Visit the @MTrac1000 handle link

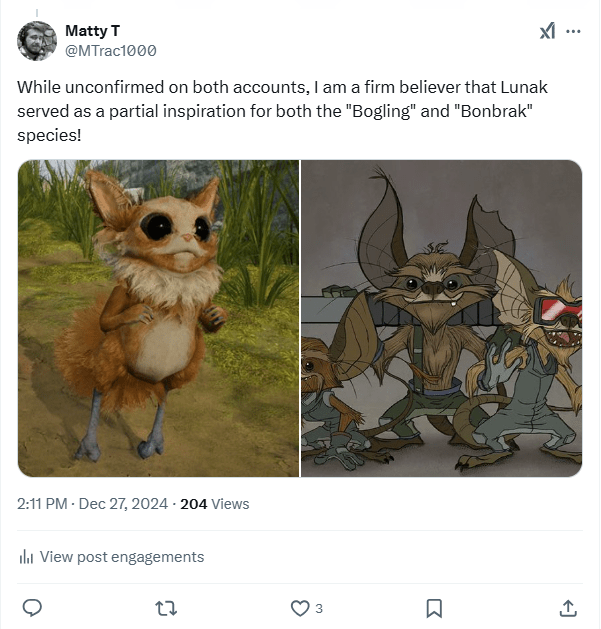(110, 50)
